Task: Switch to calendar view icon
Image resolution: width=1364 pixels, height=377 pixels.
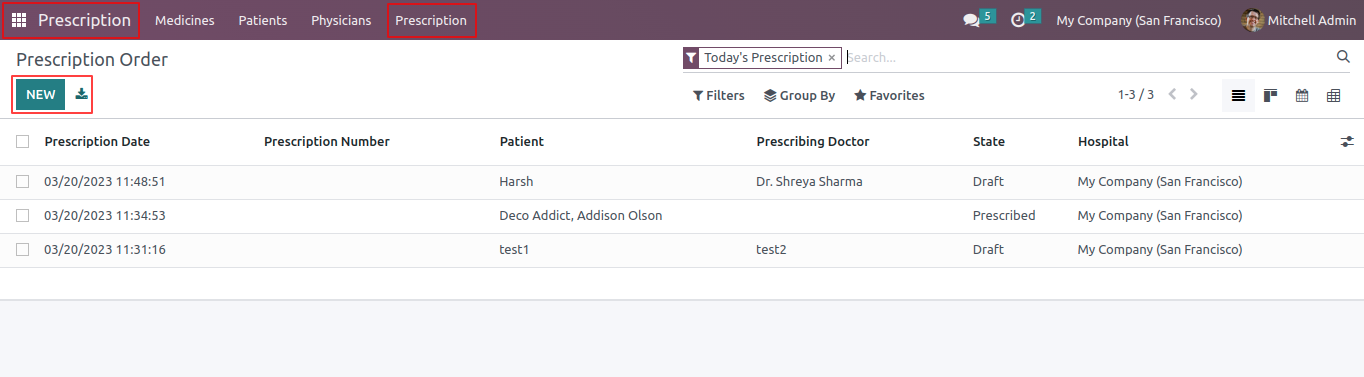Action: pos(1302,95)
